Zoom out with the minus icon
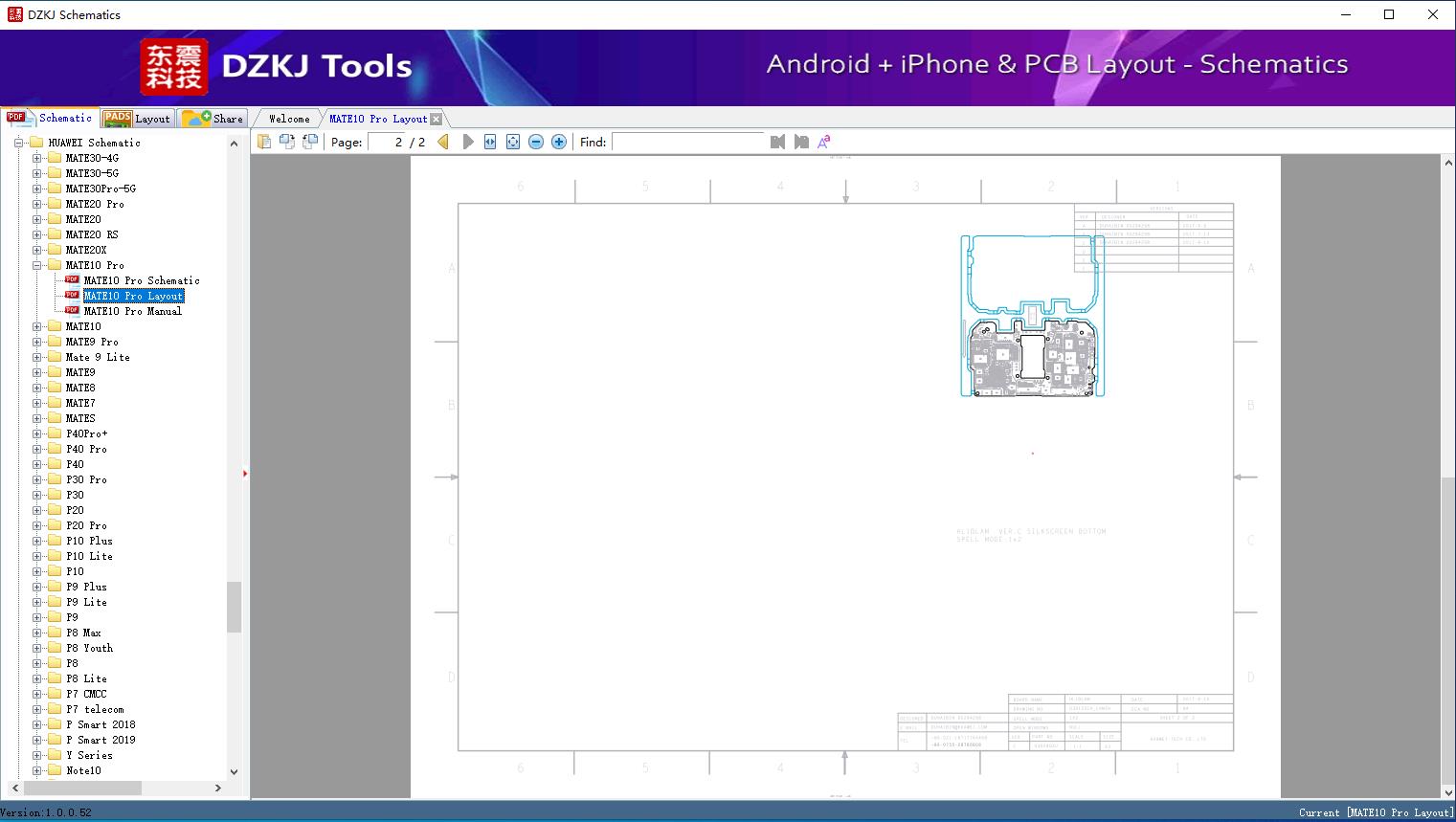Screen dimensions: 1456x822 536,142
